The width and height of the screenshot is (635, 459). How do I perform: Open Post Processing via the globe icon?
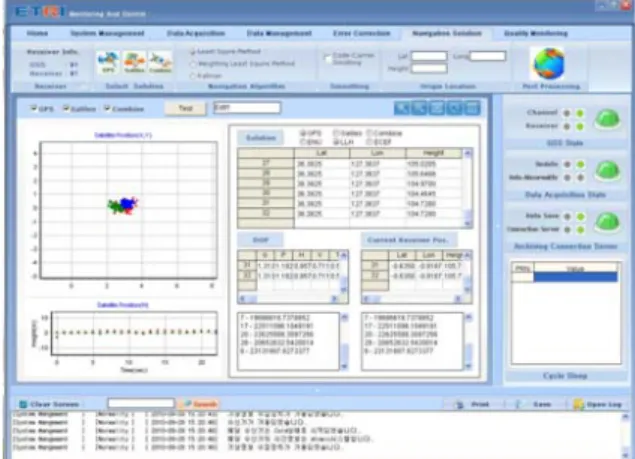(549, 63)
